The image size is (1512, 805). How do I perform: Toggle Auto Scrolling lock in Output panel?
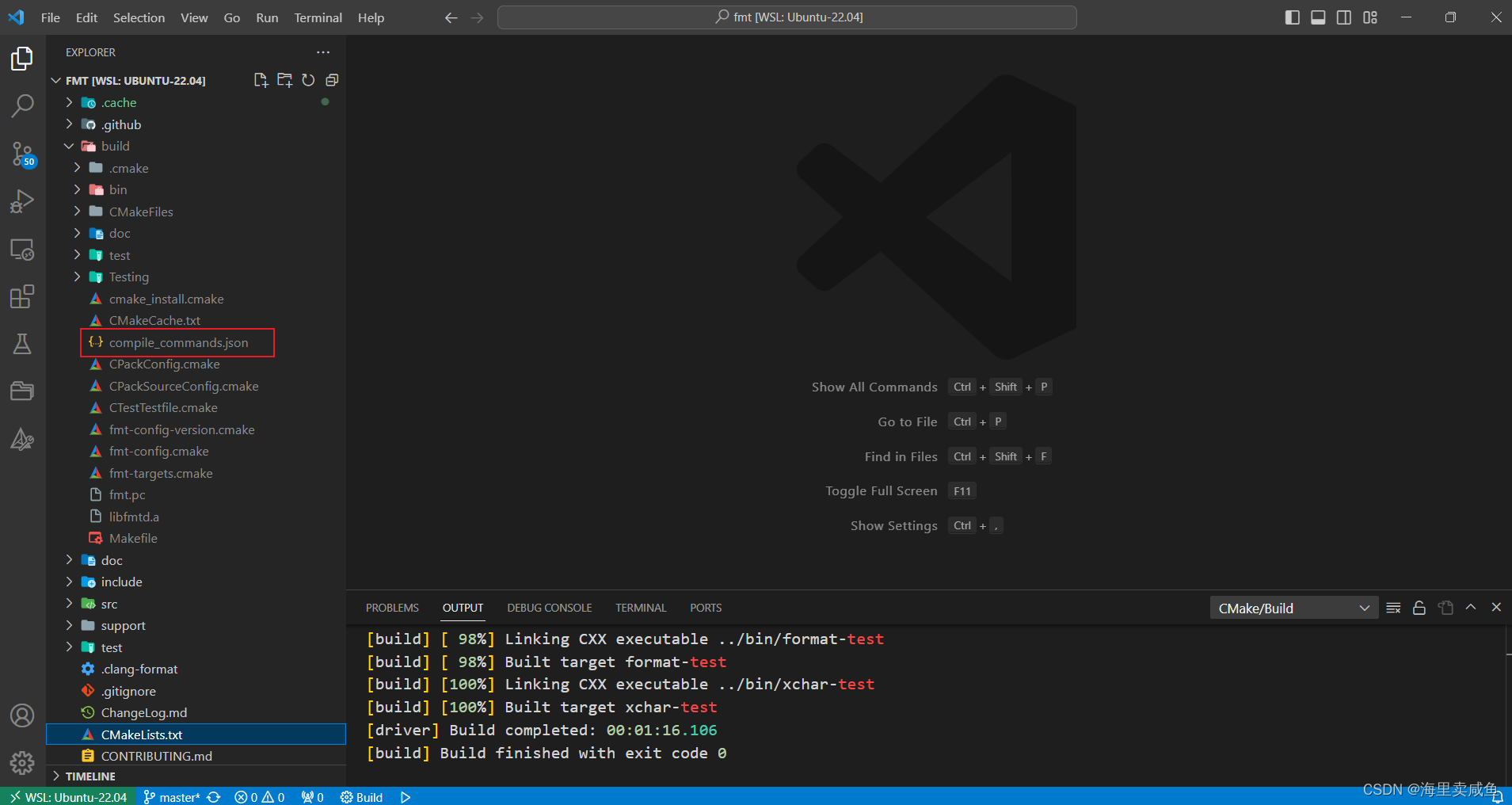(1419, 608)
